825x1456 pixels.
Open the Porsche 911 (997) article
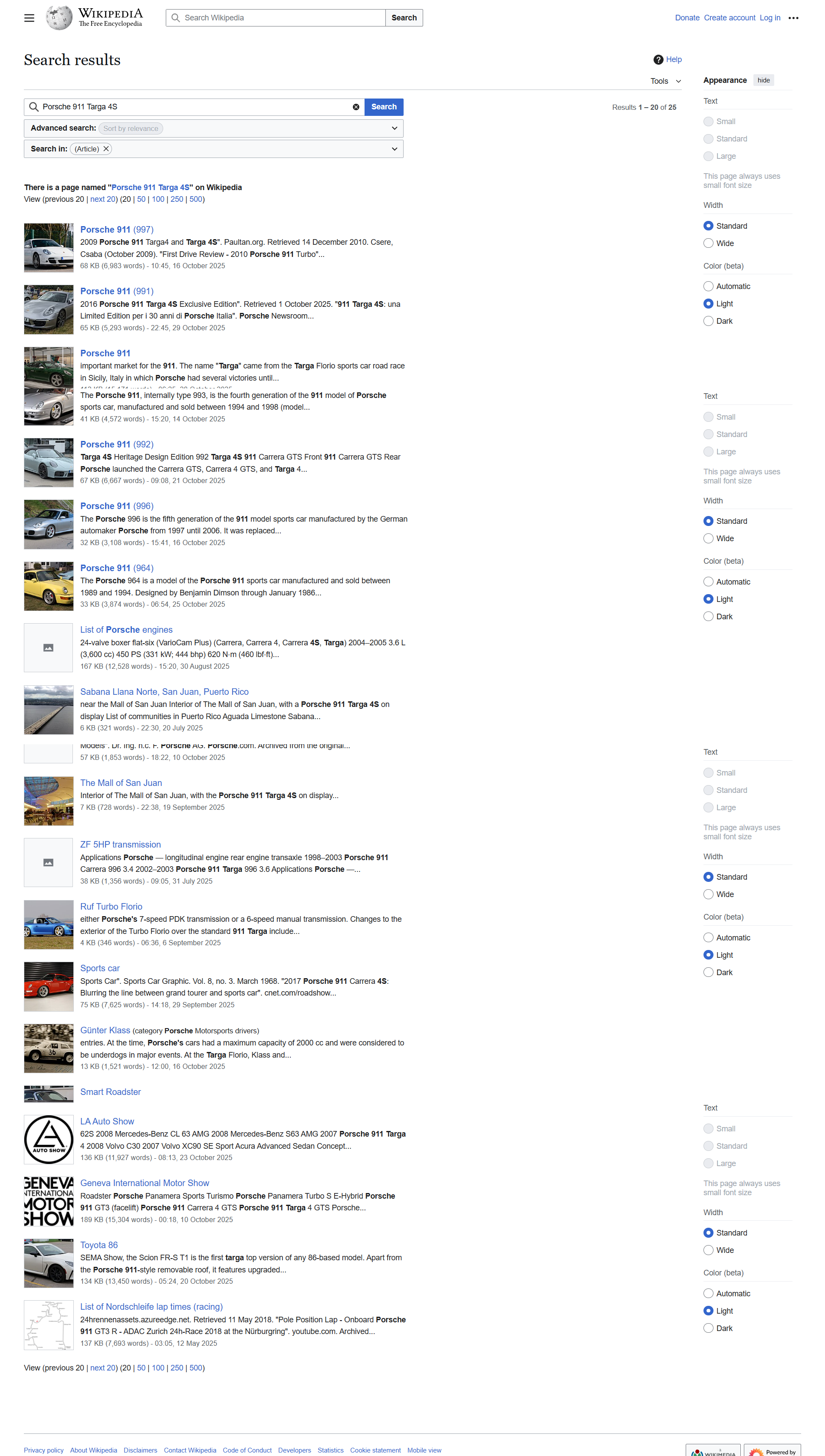[117, 230]
